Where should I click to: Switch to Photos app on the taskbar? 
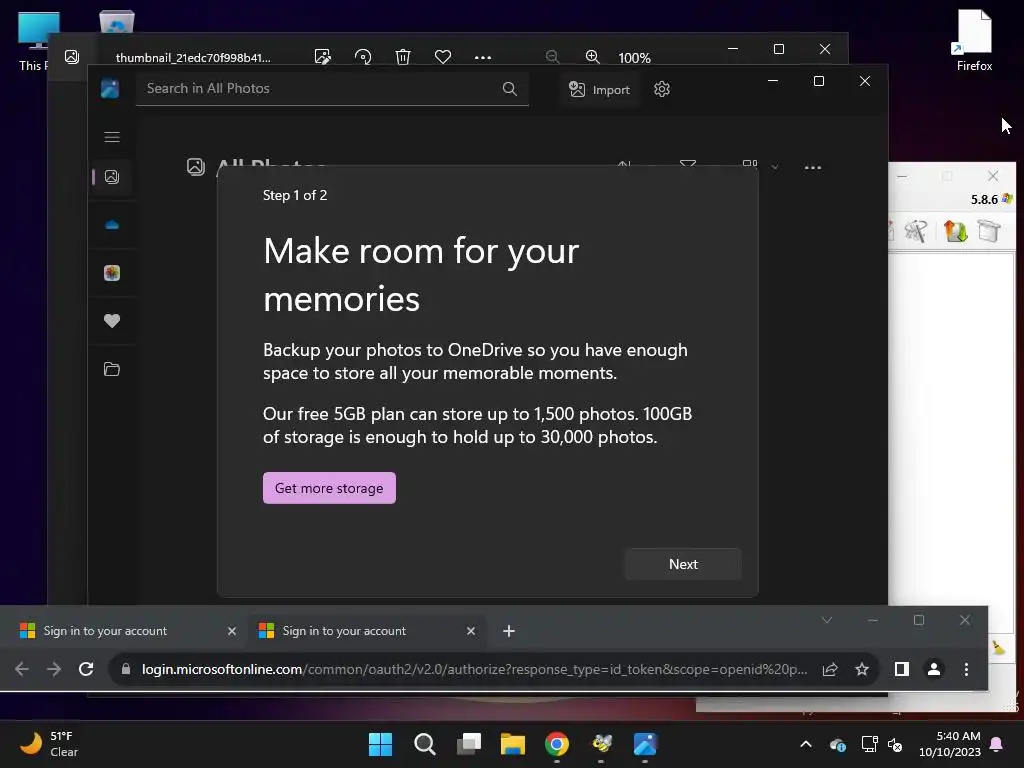pyautogui.click(x=645, y=744)
